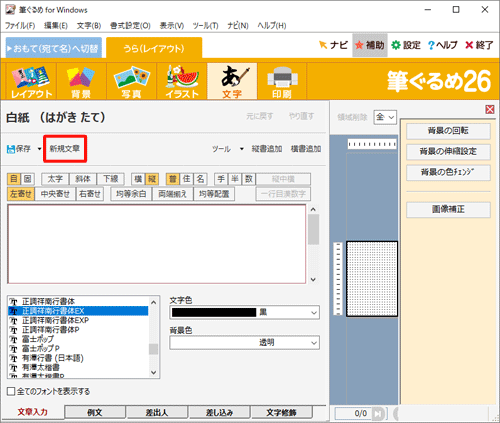This screenshot has height=423, width=500.
Task: Select the 文字 text category
Action: coord(232,82)
